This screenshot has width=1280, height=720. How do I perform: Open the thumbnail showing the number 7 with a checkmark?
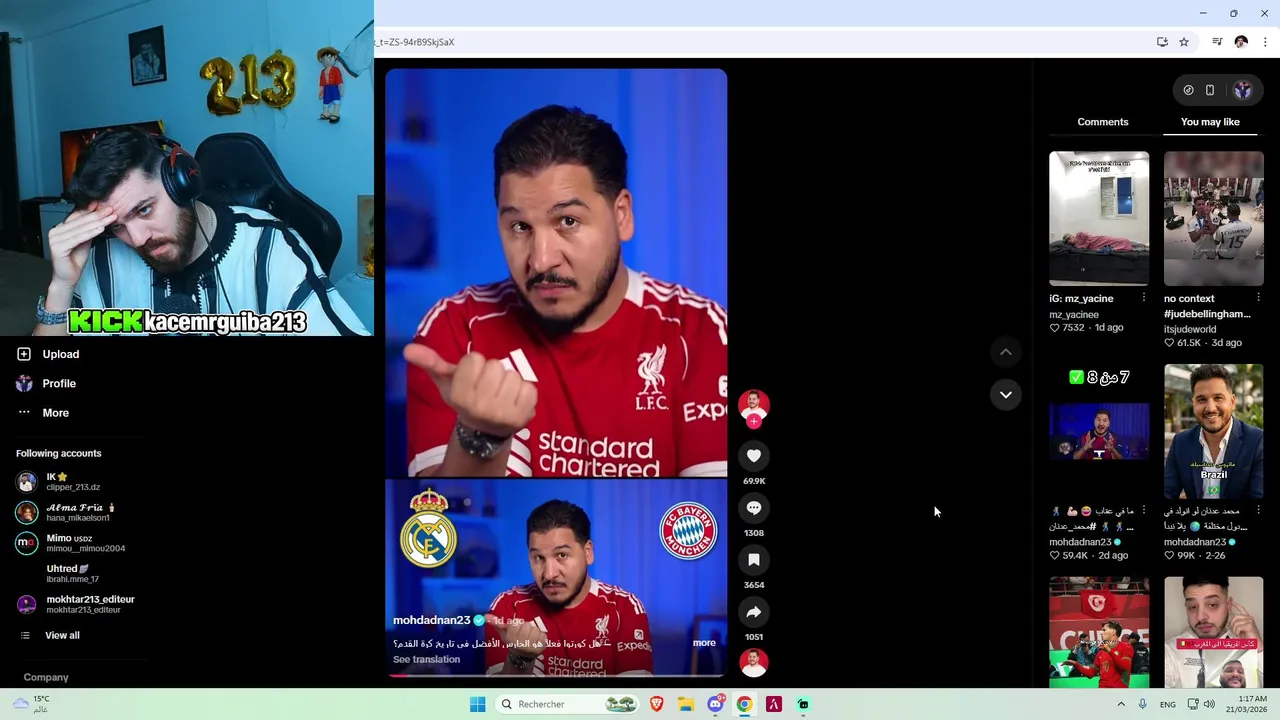click(x=1099, y=431)
